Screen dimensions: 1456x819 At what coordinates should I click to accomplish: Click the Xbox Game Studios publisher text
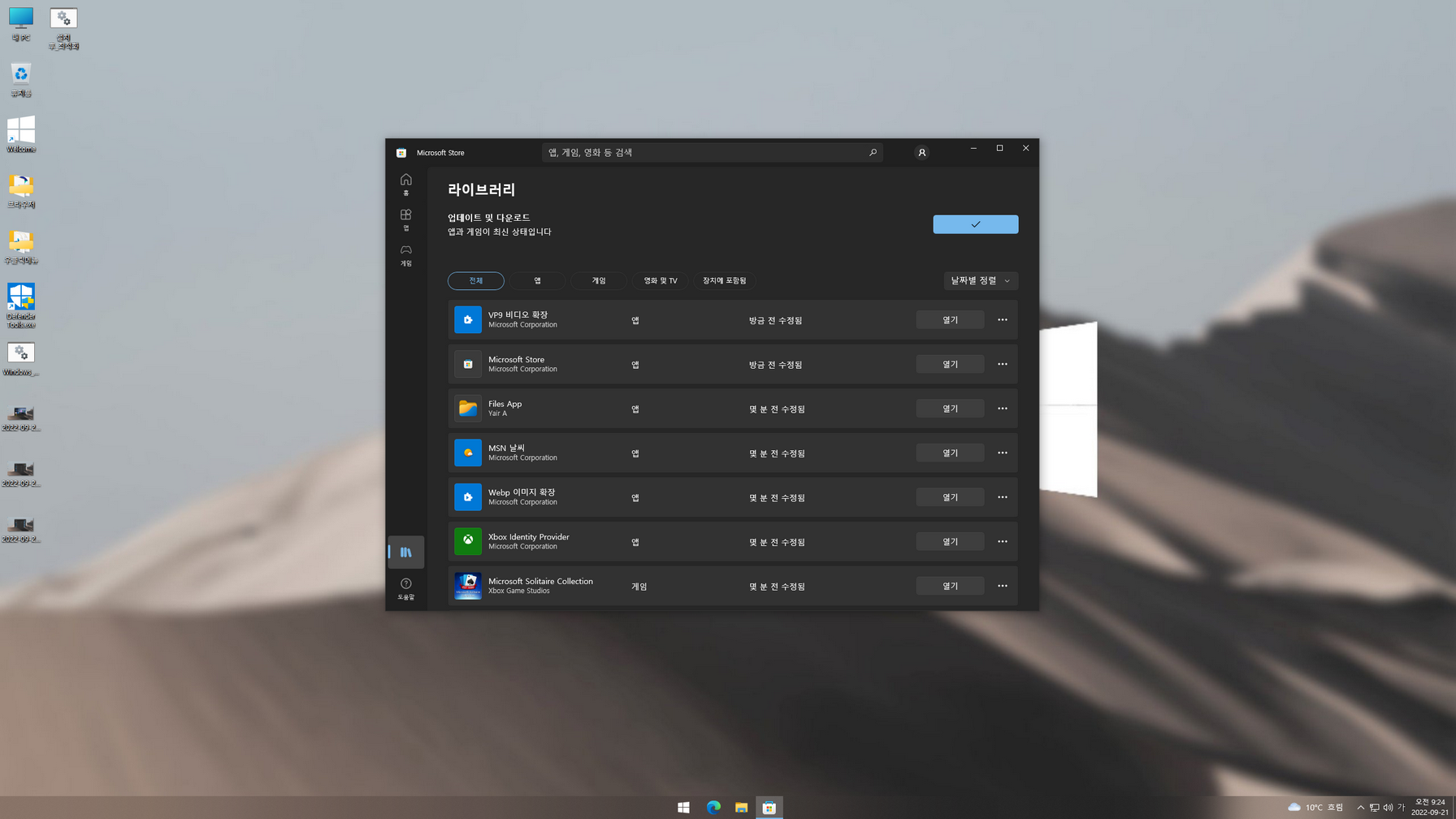click(518, 591)
